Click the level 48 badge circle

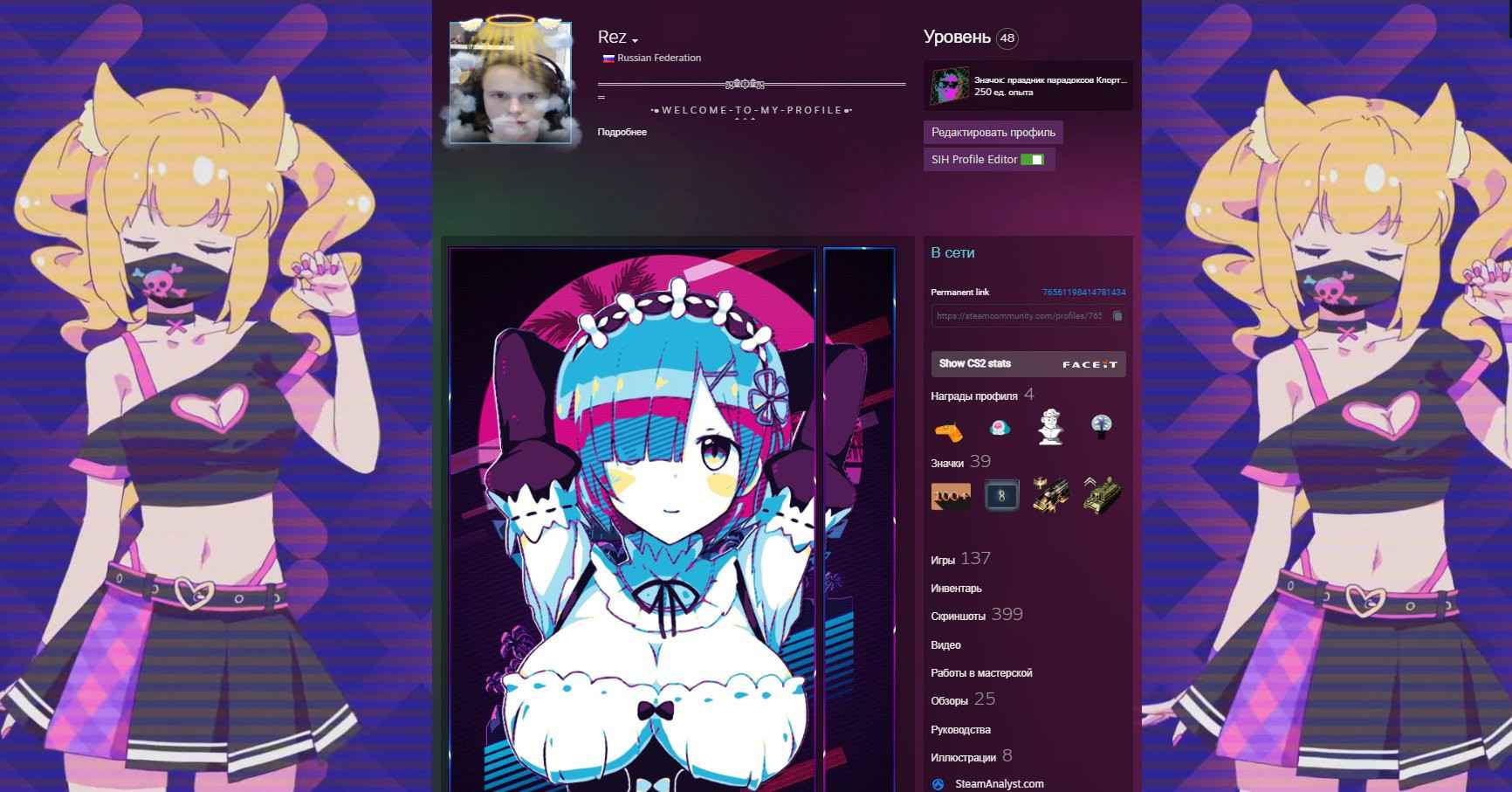[x=1007, y=38]
